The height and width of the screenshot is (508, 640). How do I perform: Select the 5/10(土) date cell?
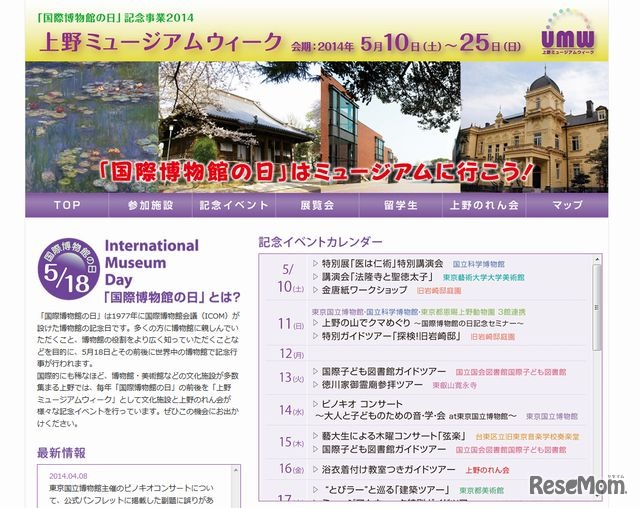(290, 277)
